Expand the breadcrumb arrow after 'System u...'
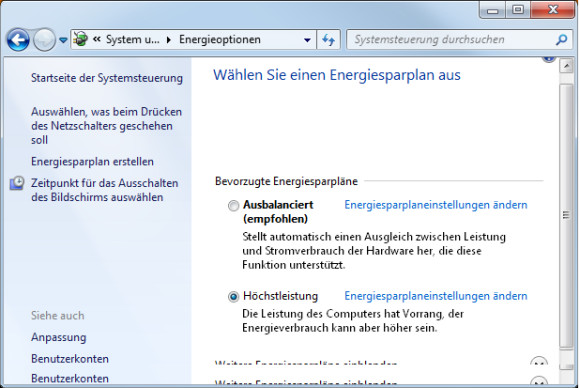Screen dimensions: 580x388 pos(169,40)
